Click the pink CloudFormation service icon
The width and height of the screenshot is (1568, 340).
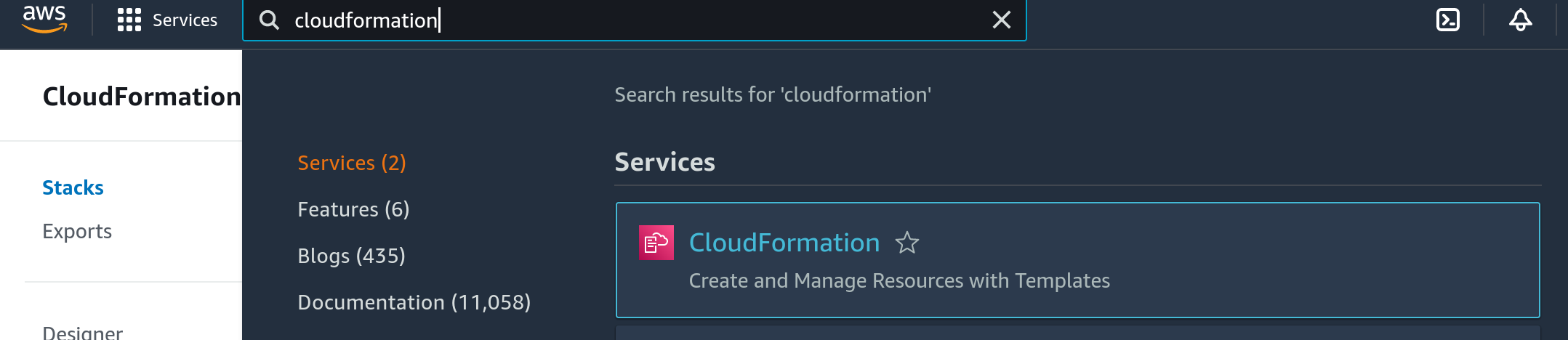656,243
